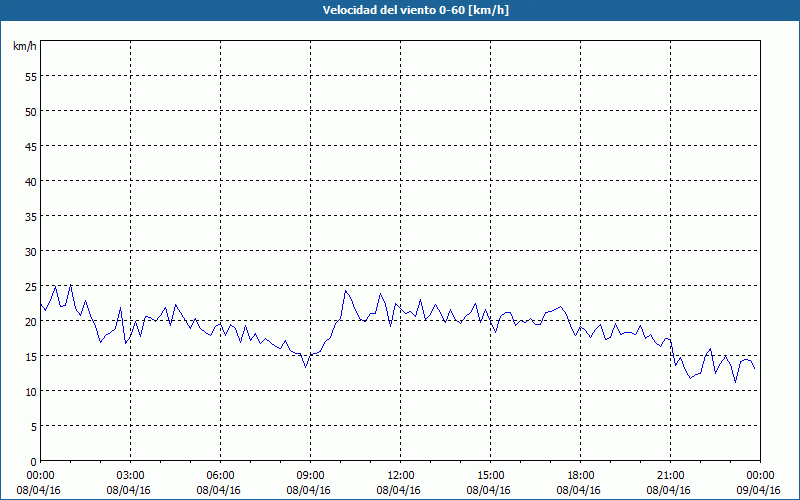Click the 09:00 time label on the x-axis
Image resolution: width=800 pixels, height=500 pixels.
tap(310, 476)
